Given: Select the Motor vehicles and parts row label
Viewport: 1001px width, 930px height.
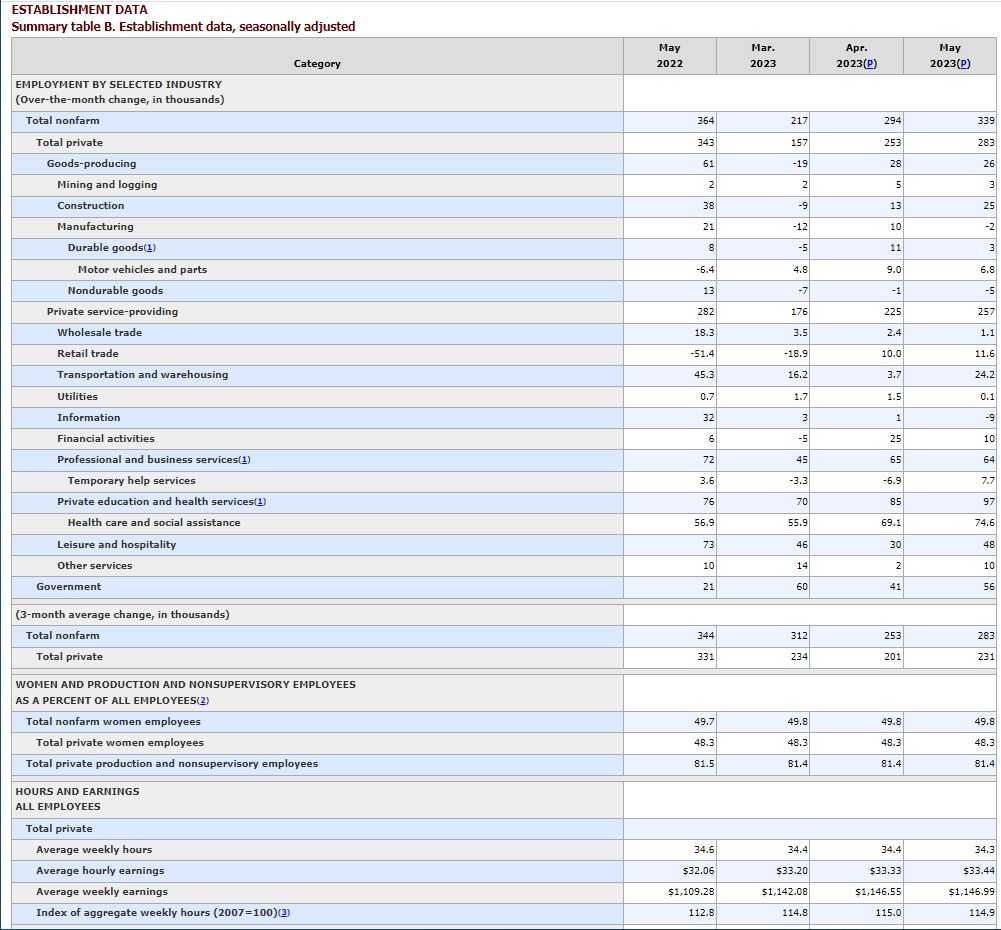Looking at the screenshot, I should pos(142,270).
